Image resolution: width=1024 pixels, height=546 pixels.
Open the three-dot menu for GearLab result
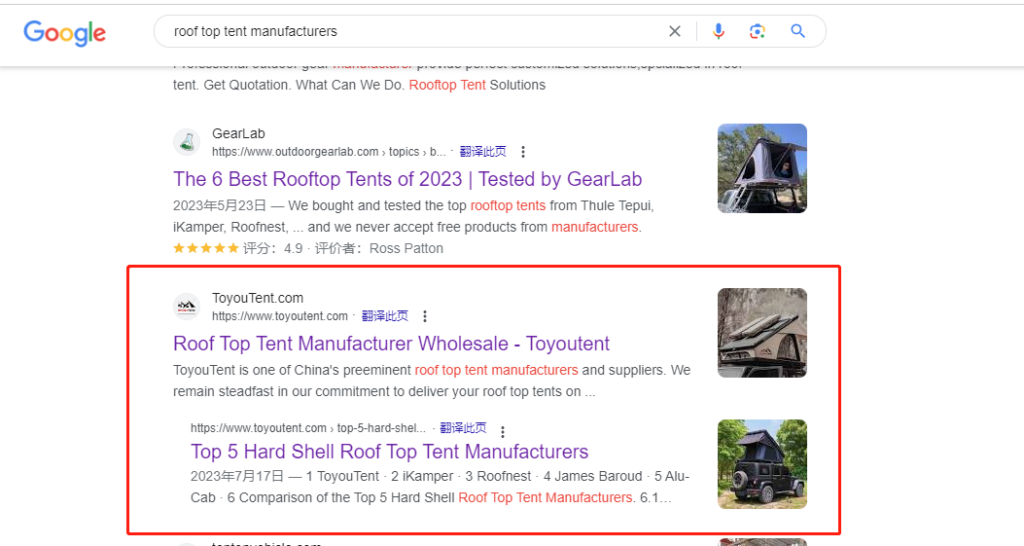(x=522, y=152)
